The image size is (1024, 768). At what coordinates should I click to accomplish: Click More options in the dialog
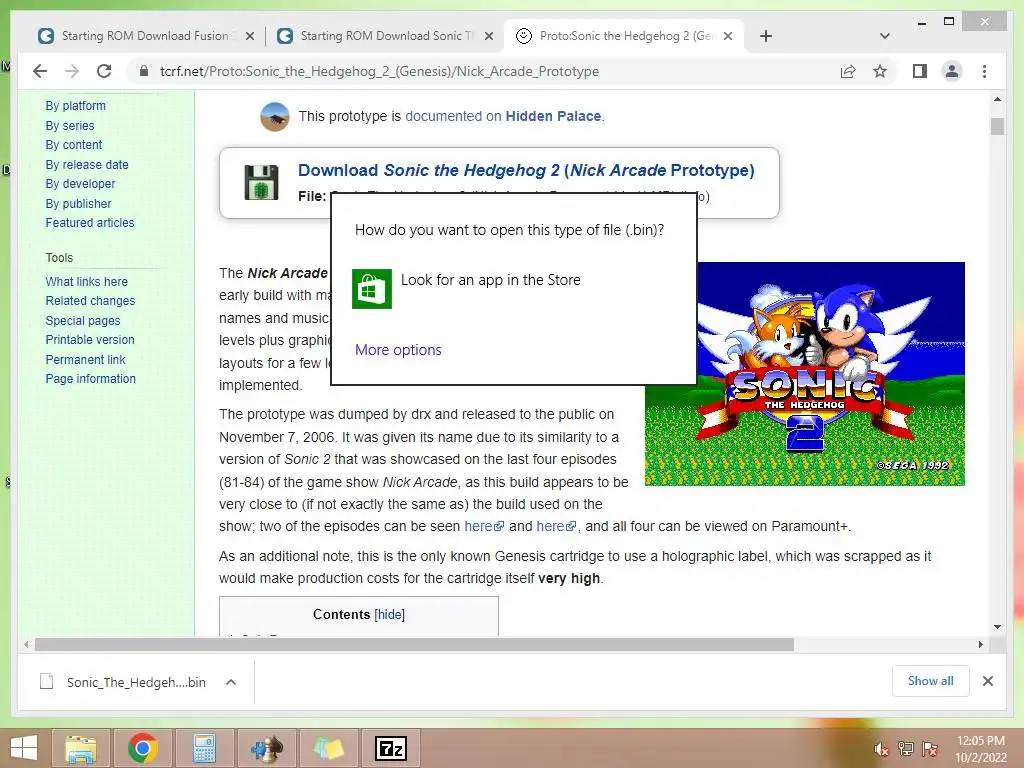pos(398,350)
